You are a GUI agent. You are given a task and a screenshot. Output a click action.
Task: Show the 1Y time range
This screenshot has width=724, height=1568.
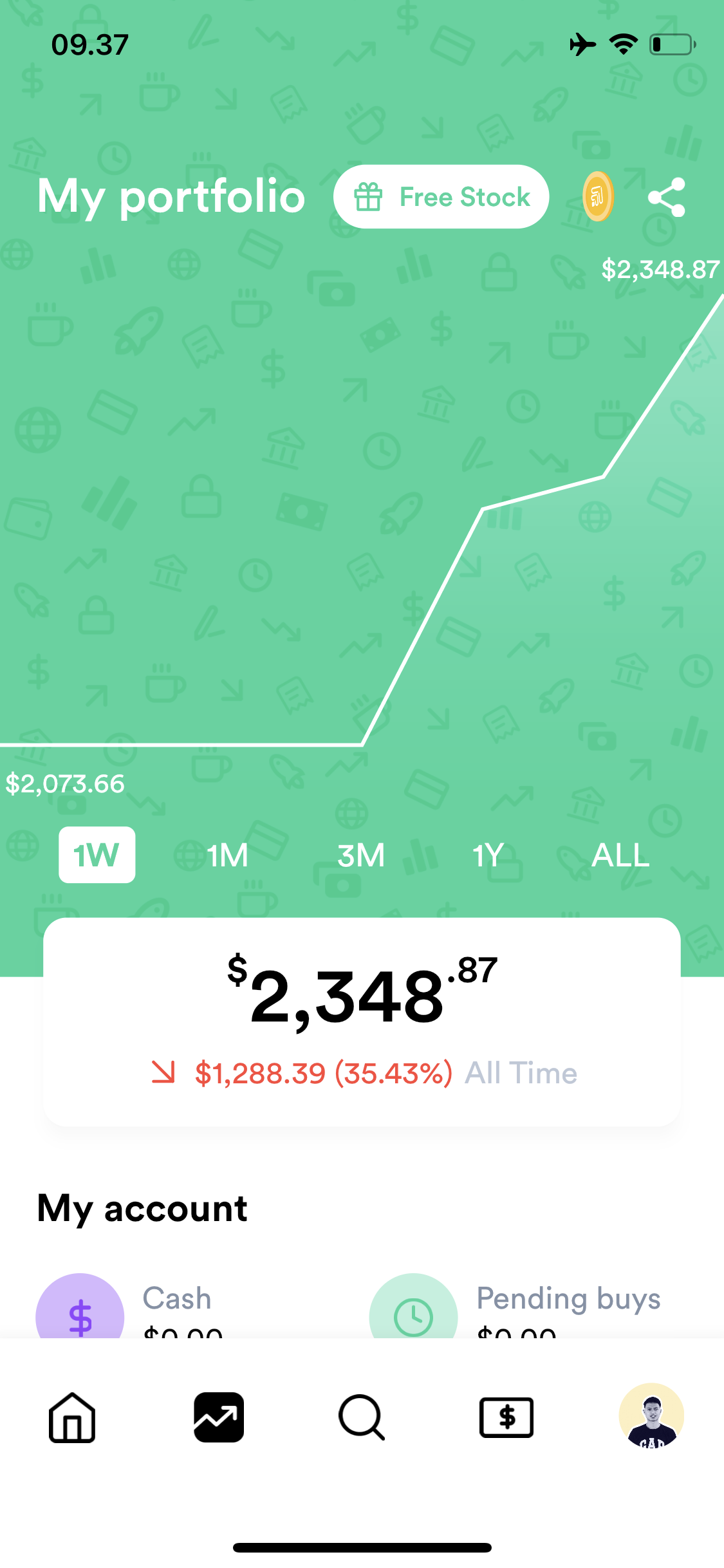click(488, 855)
